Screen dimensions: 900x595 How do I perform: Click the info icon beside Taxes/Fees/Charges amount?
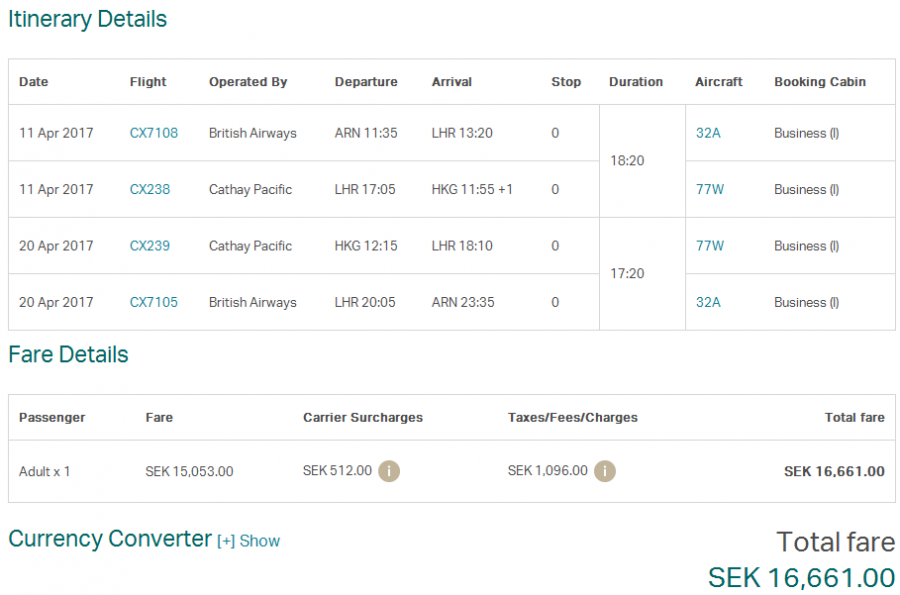(x=605, y=471)
